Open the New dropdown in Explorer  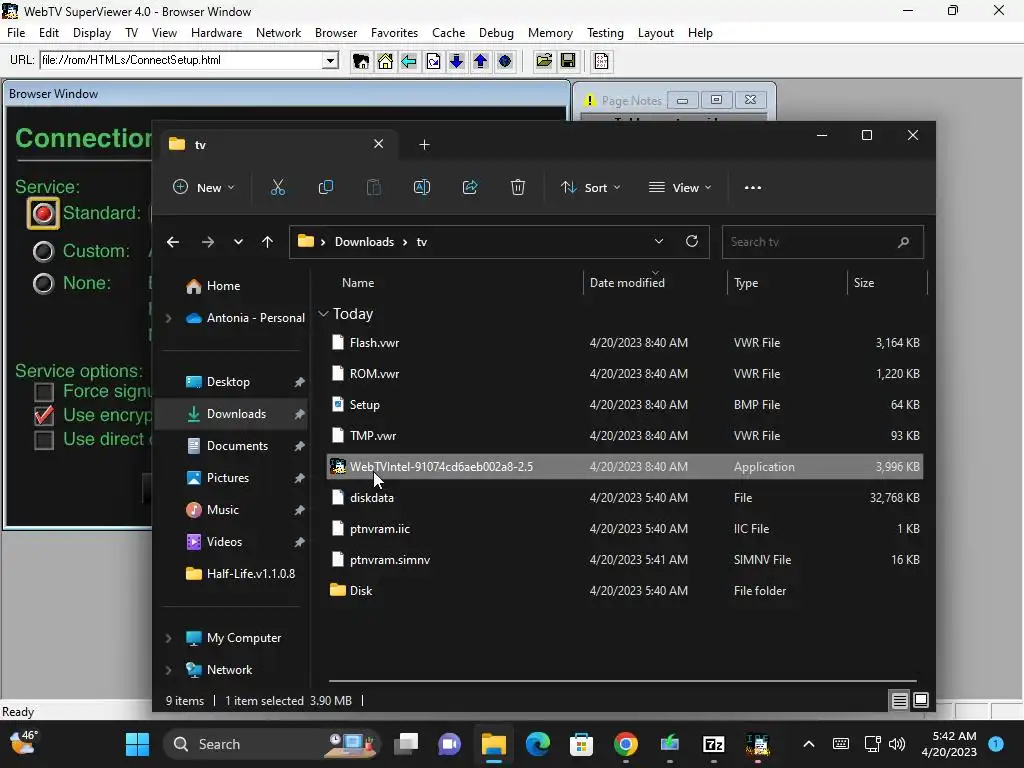(203, 187)
